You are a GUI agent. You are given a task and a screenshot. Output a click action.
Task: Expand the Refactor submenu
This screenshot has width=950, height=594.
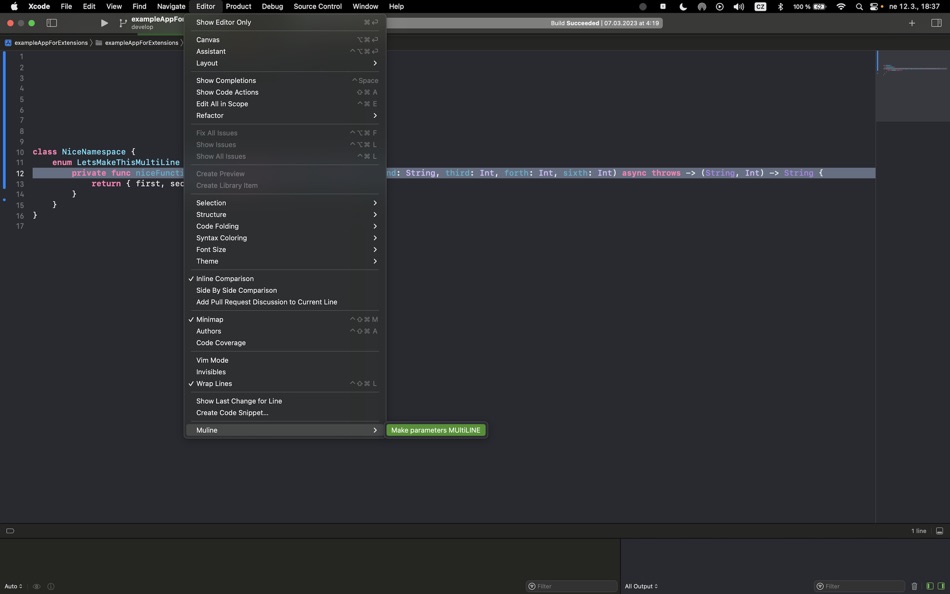pos(284,116)
